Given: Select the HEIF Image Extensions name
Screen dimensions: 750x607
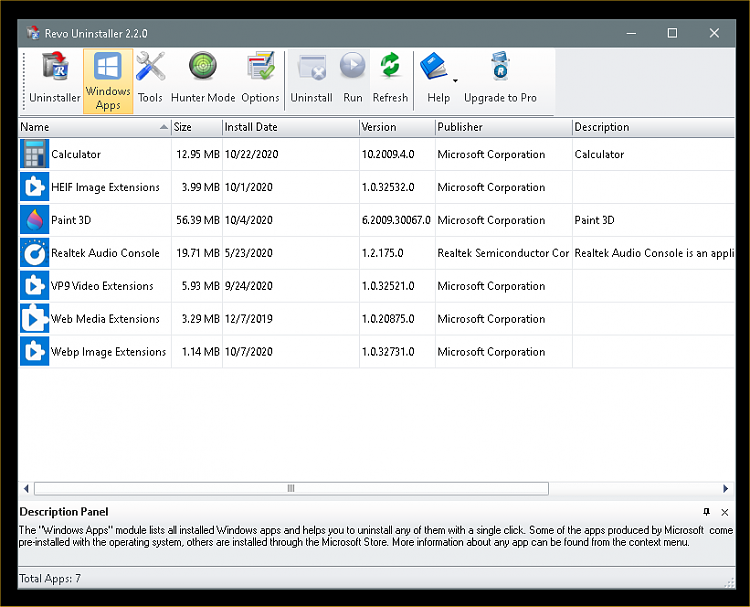Looking at the screenshot, I should pos(105,188).
